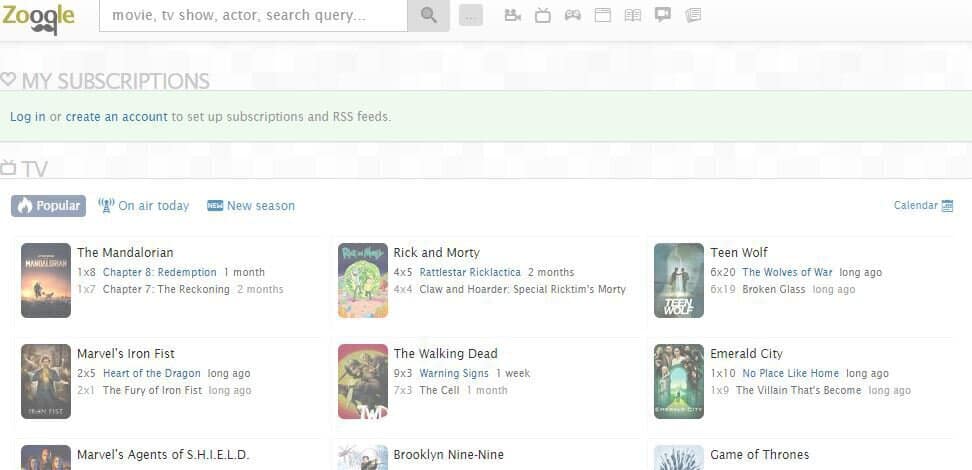This screenshot has height=470, width=972.
Task: Open the Marvel's Iron Fist poster
Action: 46,381
